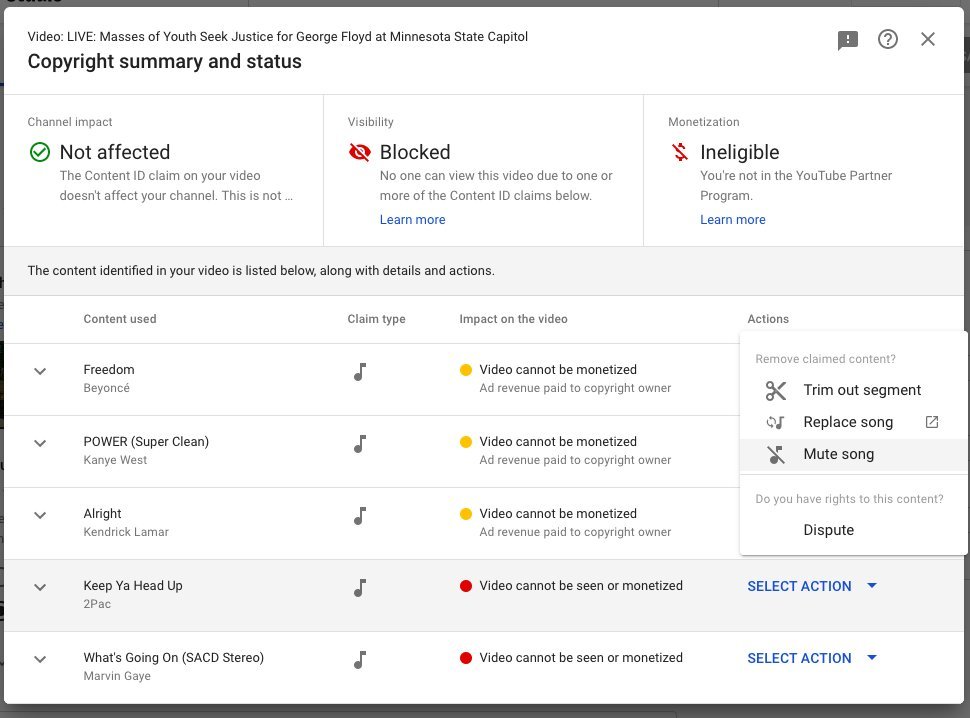
Task: Click music note icon in What's Going On row
Action: point(360,660)
